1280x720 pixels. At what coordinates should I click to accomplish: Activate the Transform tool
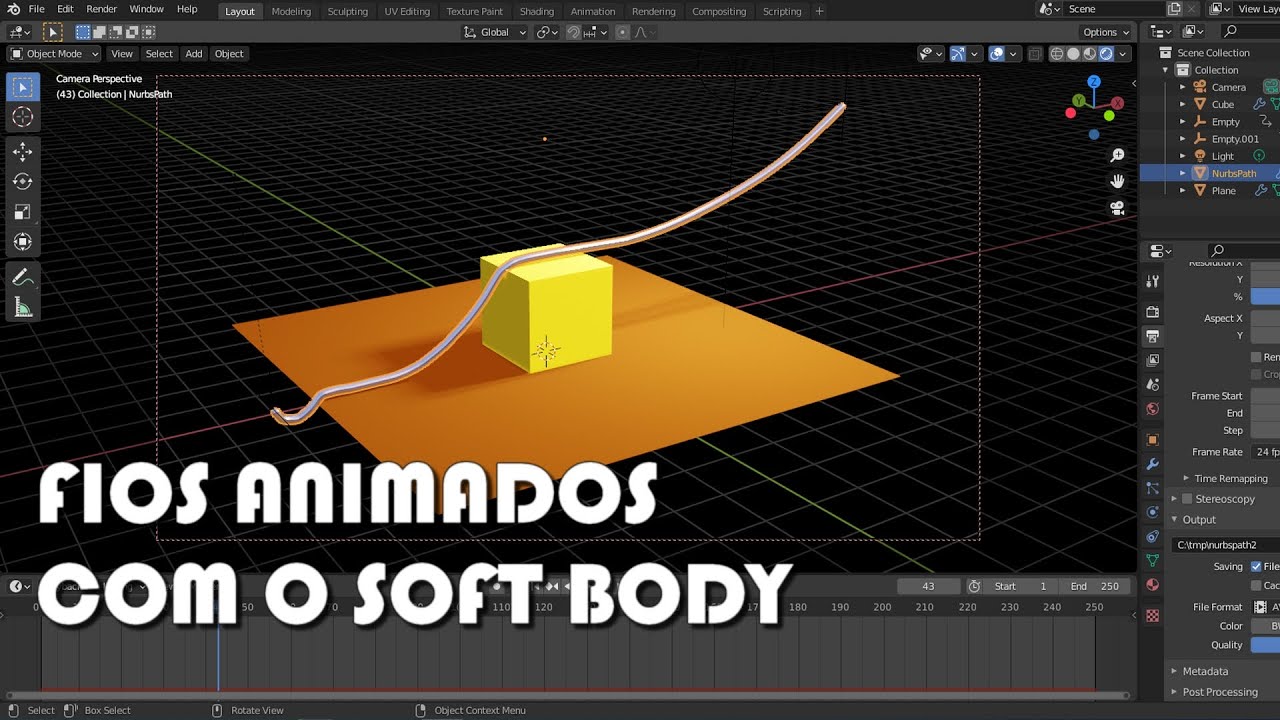coord(22,242)
